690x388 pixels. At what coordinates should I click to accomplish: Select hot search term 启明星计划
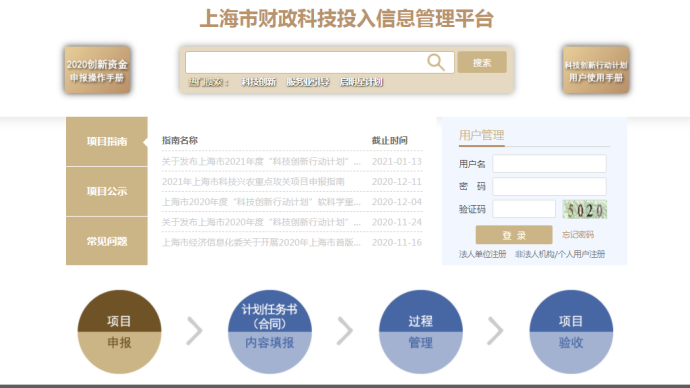click(x=361, y=82)
